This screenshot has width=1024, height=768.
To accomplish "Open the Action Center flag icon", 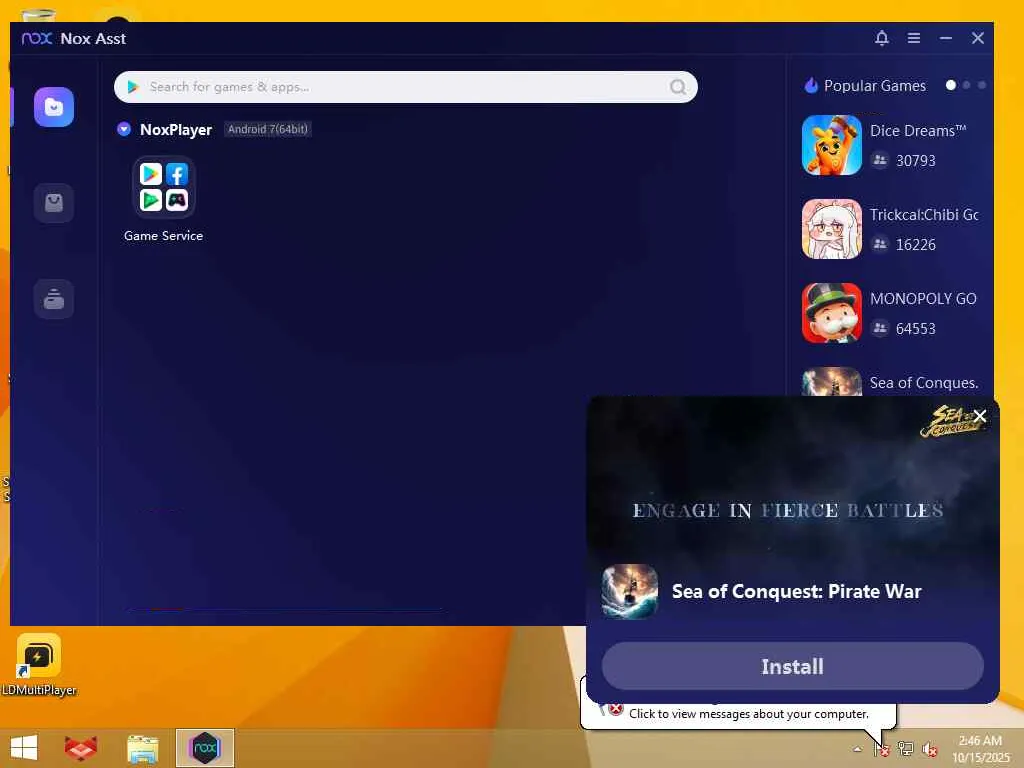I will tap(882, 749).
